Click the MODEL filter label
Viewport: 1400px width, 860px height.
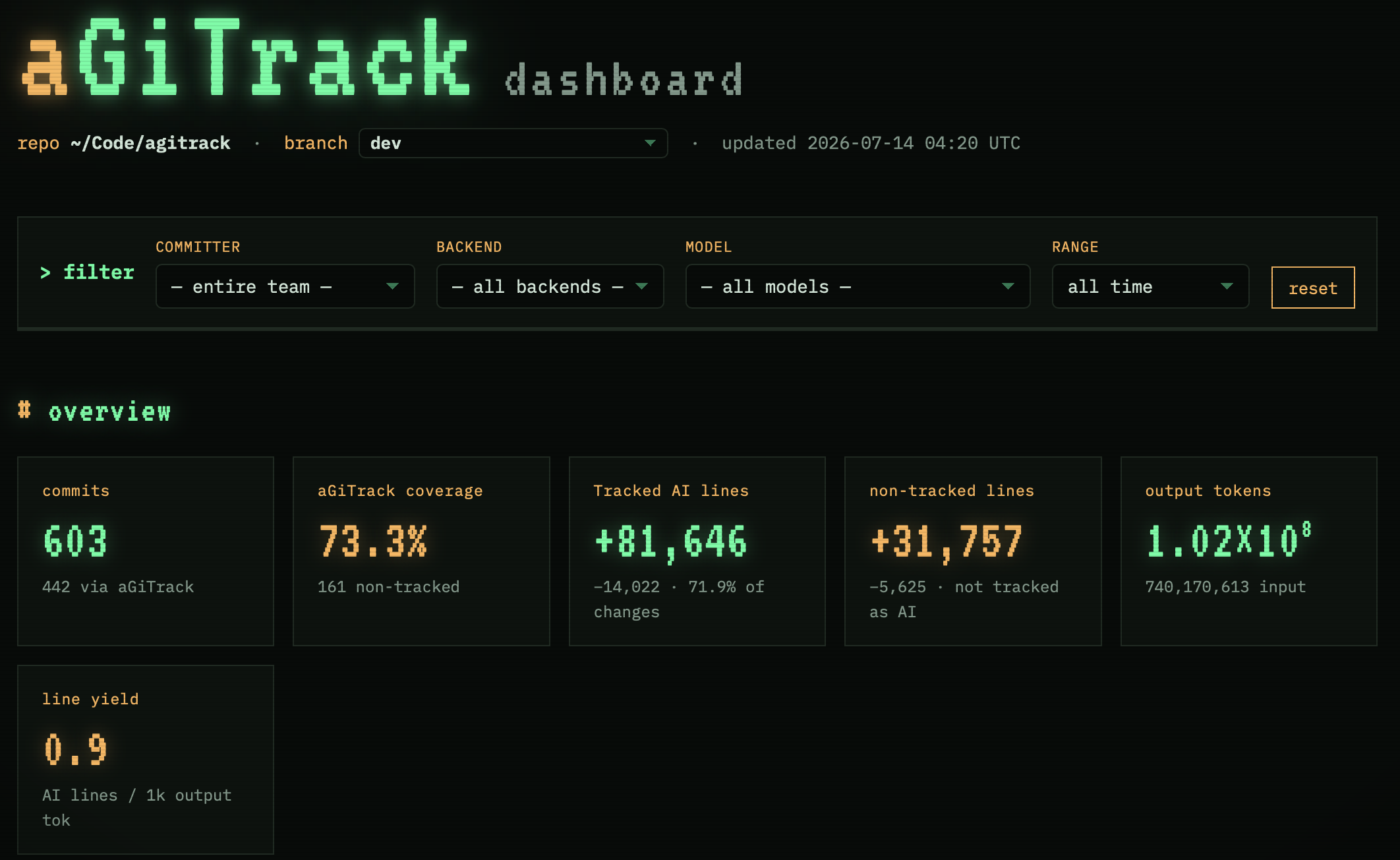(709, 247)
